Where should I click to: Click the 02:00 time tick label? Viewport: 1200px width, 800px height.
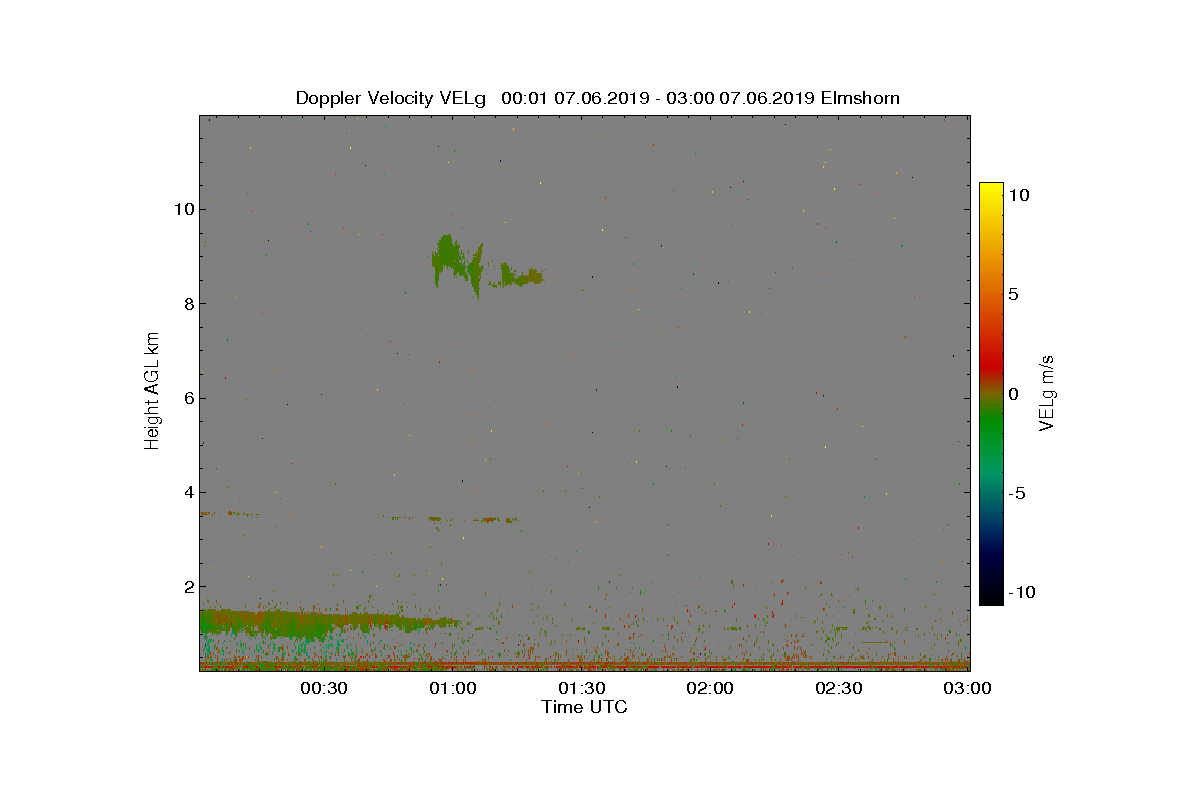point(710,688)
